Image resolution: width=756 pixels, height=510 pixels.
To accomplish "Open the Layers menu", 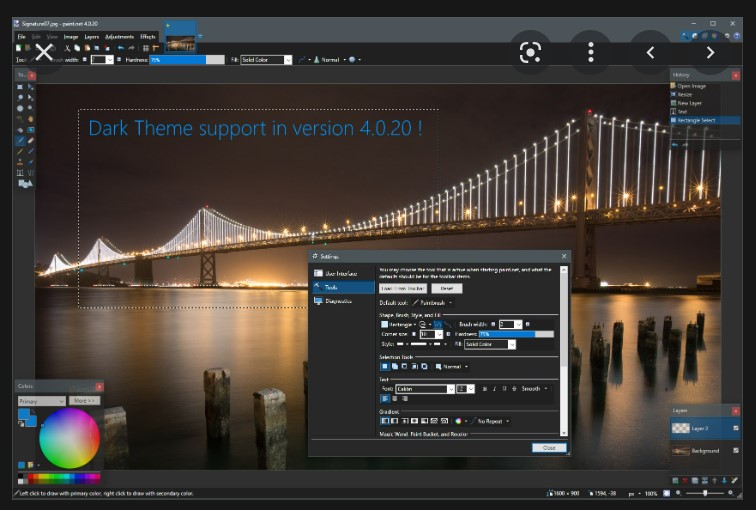I will tap(91, 37).
